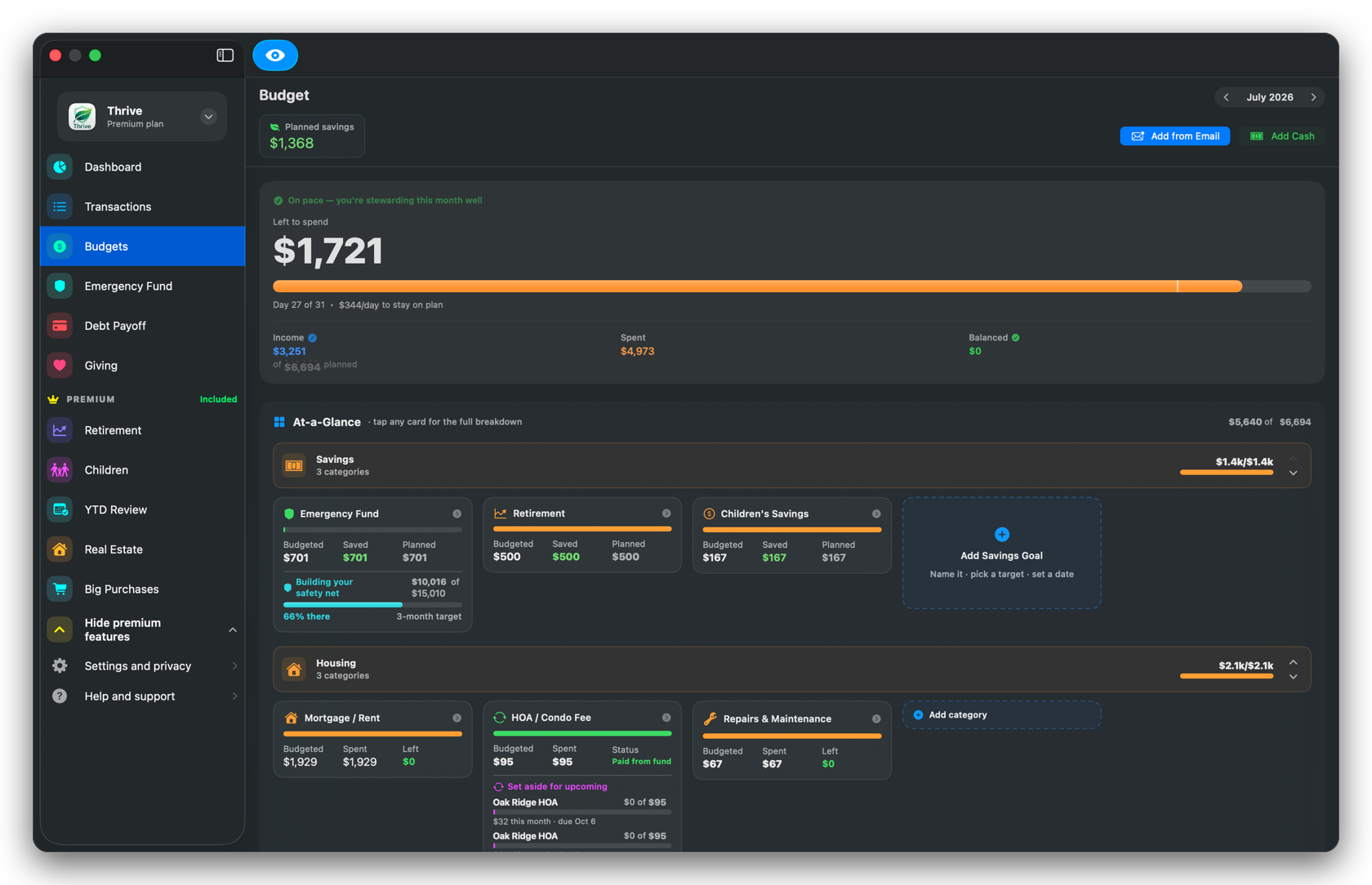Click the Debt Payoff card icon
This screenshot has height=885, width=1372.
coord(60,326)
